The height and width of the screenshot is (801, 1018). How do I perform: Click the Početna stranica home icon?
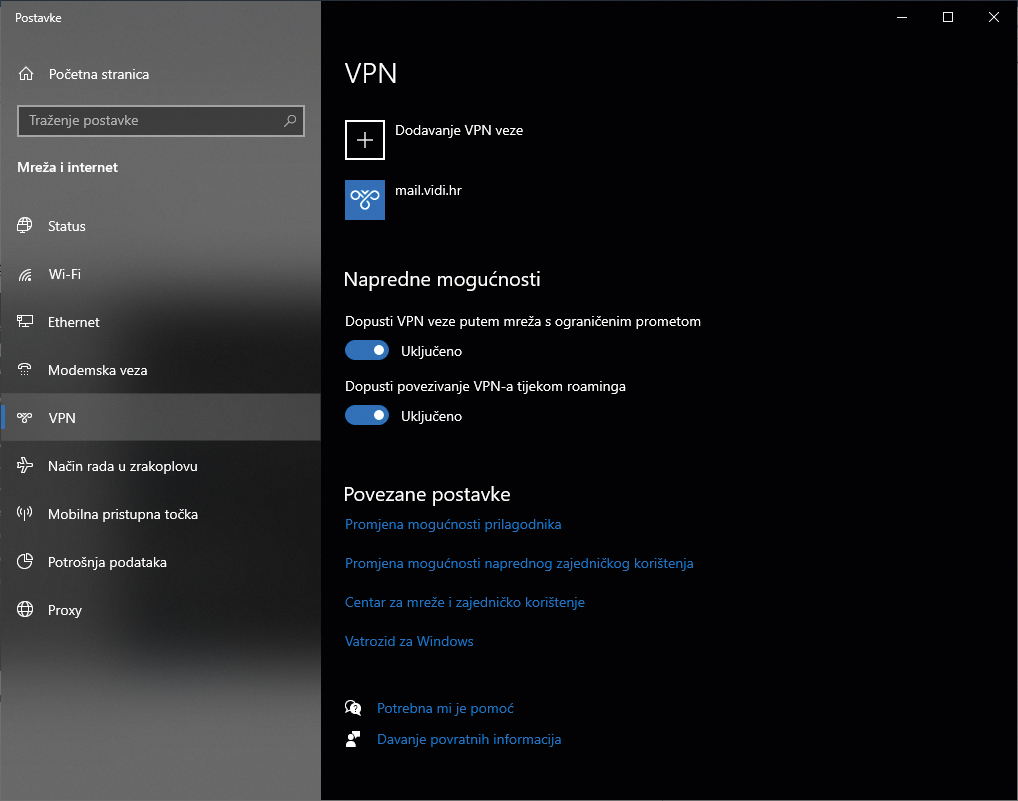(x=26, y=74)
